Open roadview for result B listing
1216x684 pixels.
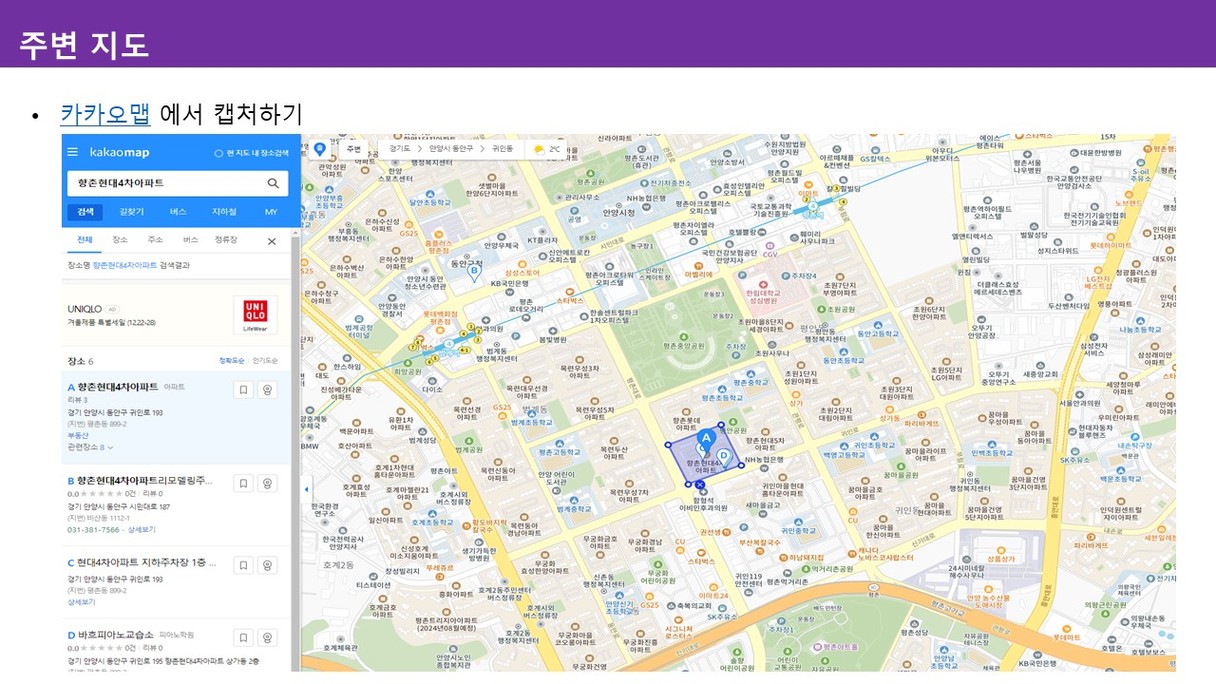(267, 483)
